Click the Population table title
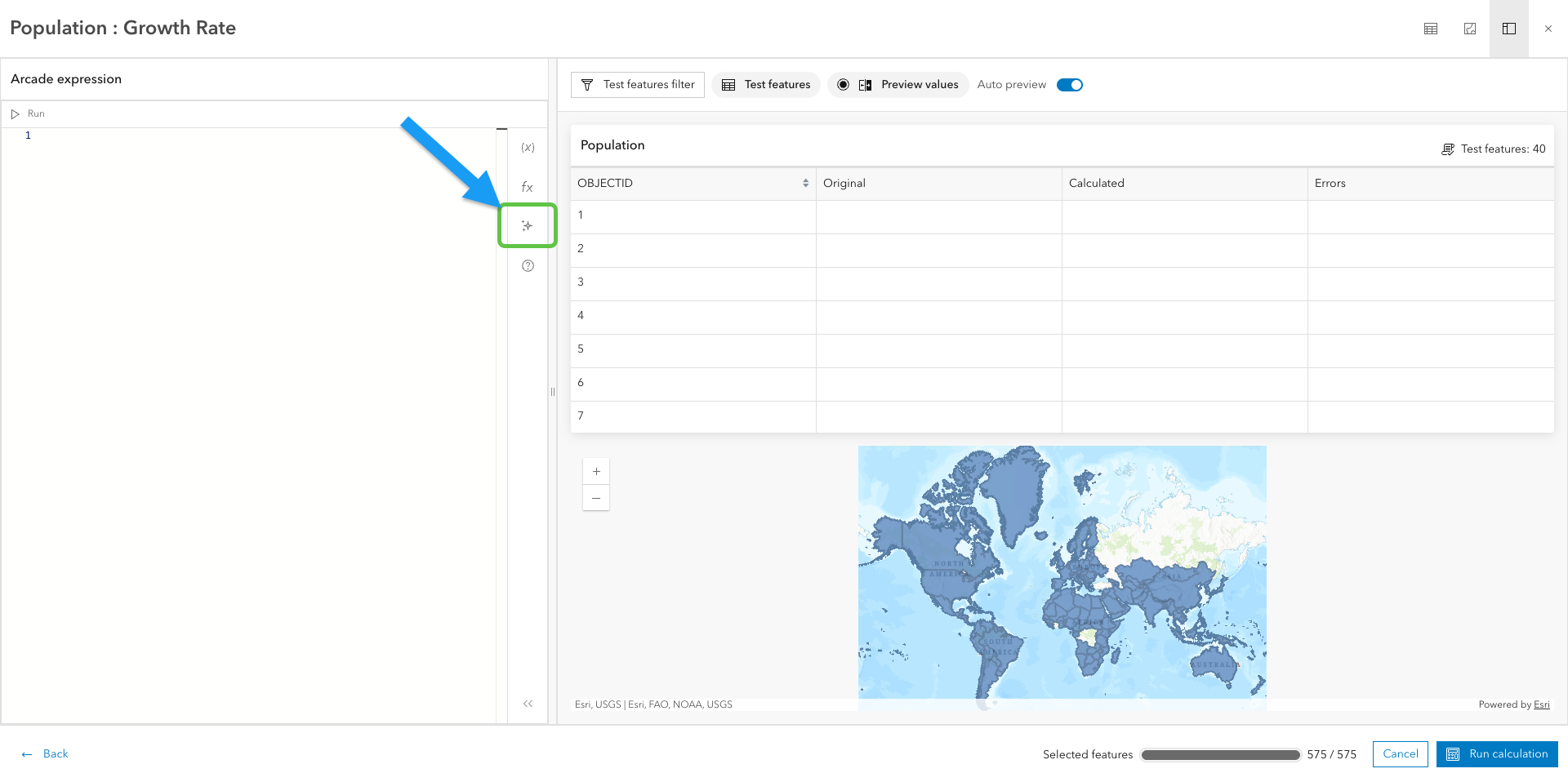The height and width of the screenshot is (782, 1568). 612,145
